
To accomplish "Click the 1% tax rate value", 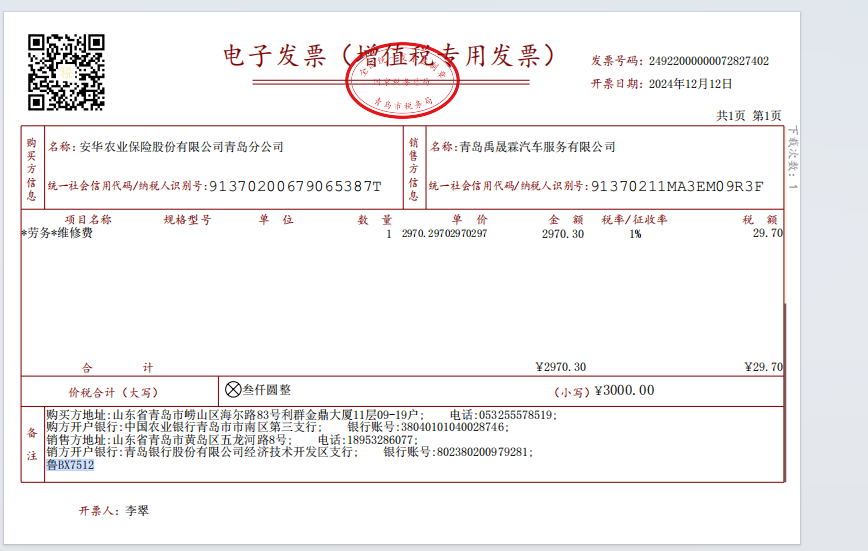I will click(x=635, y=233).
